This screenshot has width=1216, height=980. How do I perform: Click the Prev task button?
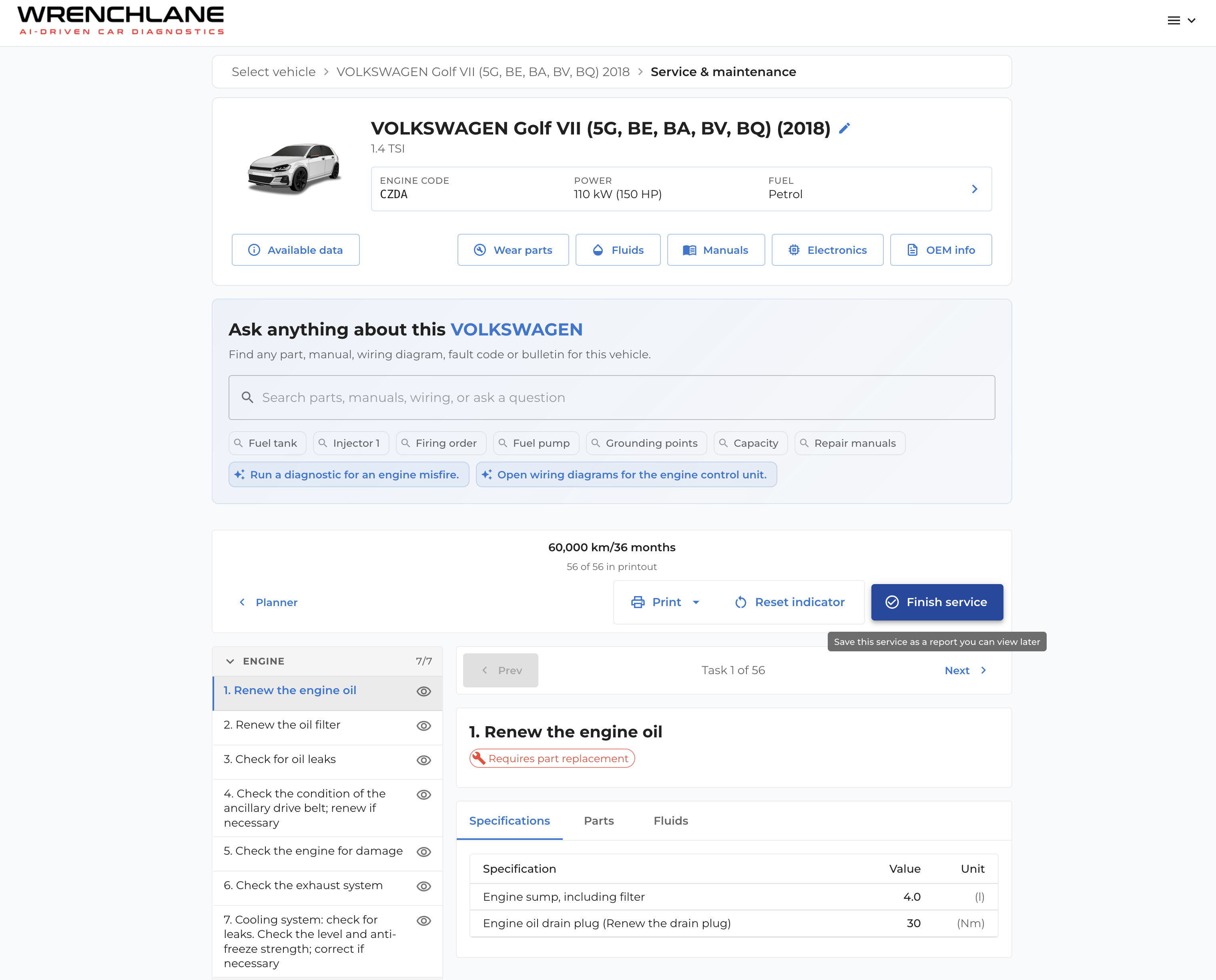(500, 670)
